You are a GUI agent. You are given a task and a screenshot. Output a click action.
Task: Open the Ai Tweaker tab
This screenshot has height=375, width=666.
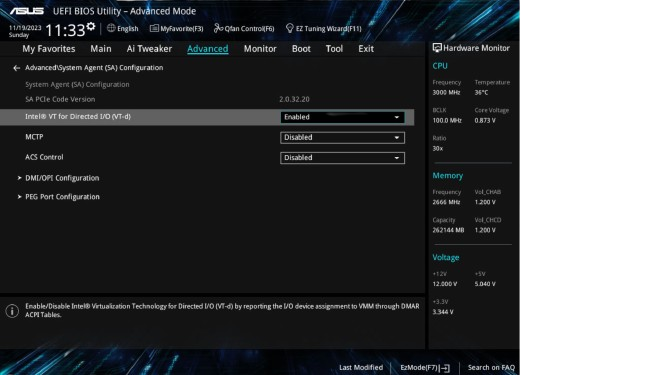(149, 49)
